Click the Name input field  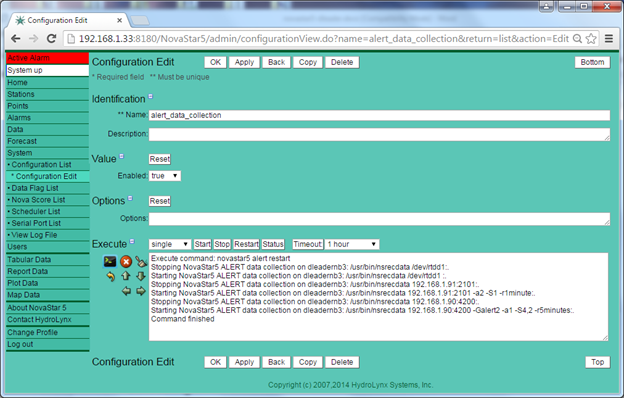(x=379, y=115)
